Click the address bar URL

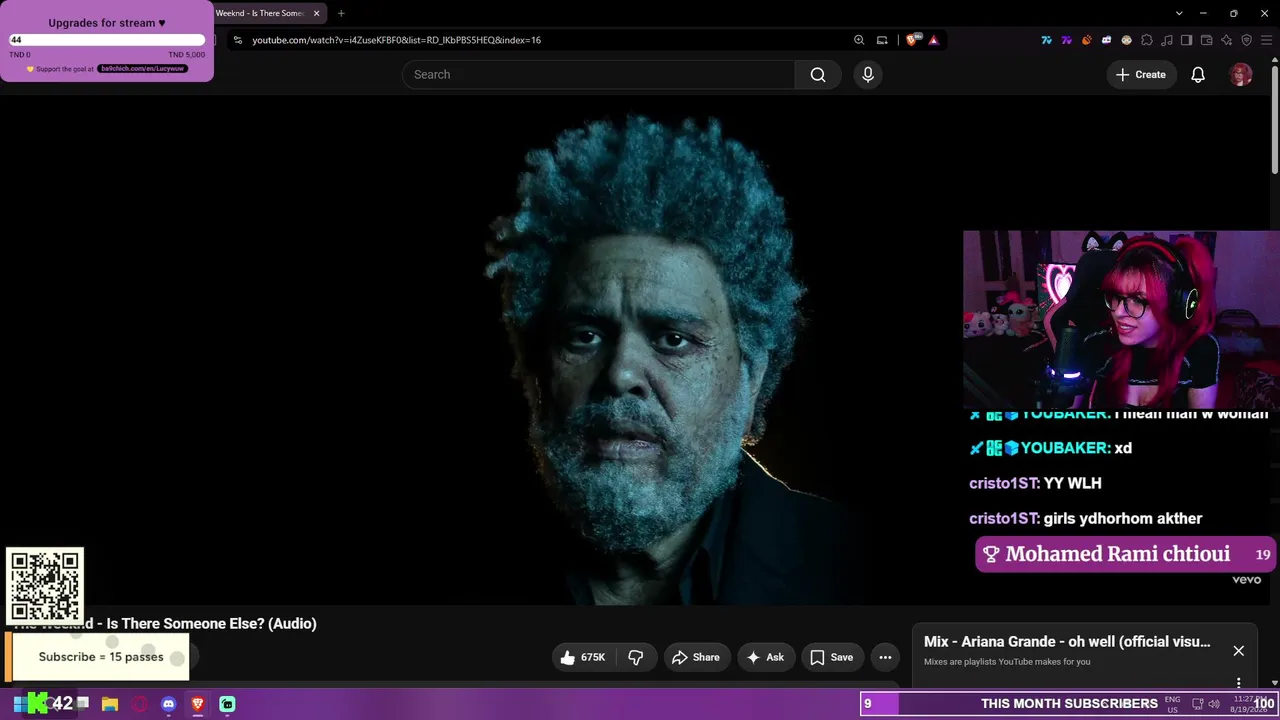(396, 40)
